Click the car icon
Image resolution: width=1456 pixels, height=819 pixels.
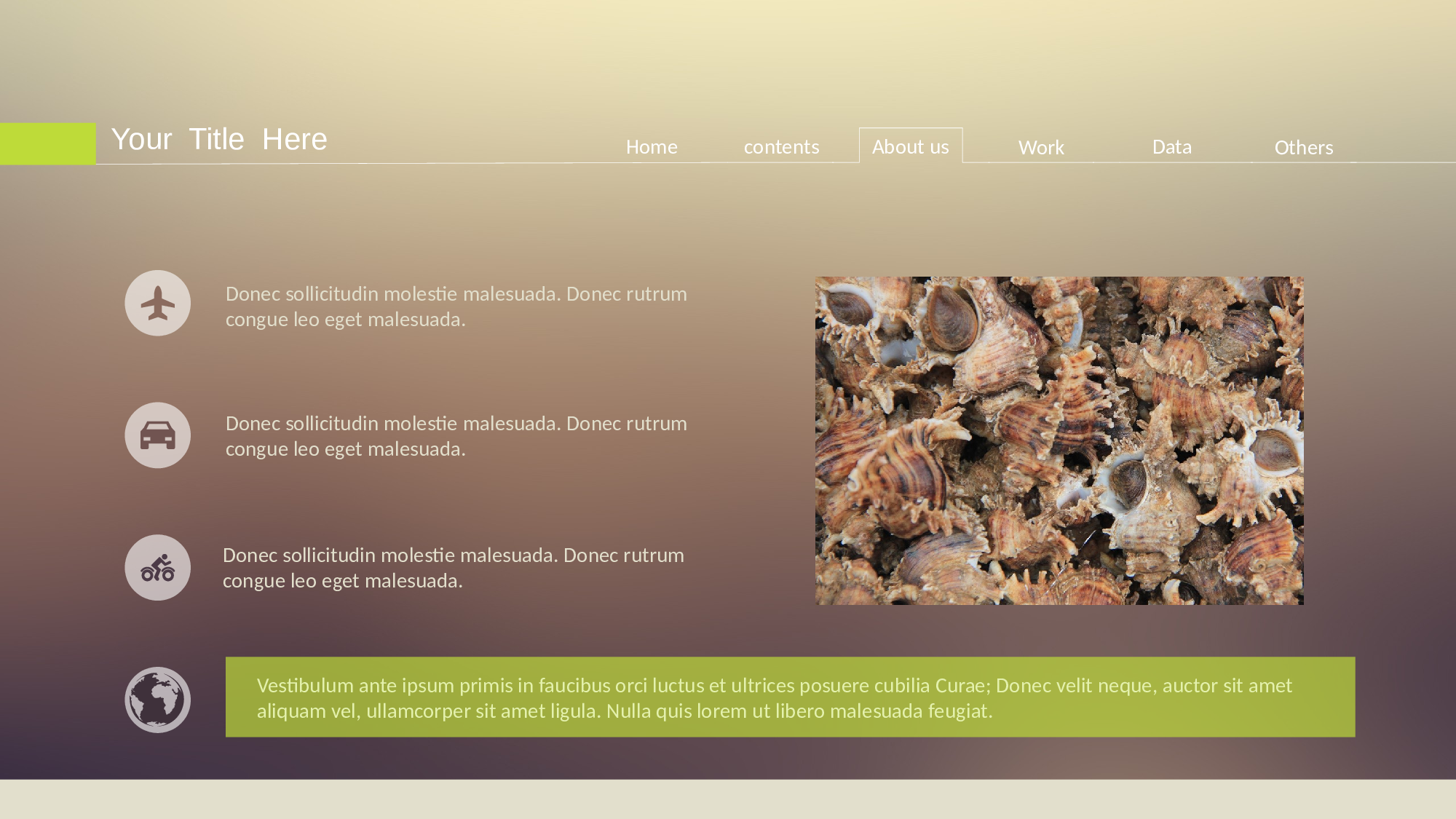[x=157, y=435]
